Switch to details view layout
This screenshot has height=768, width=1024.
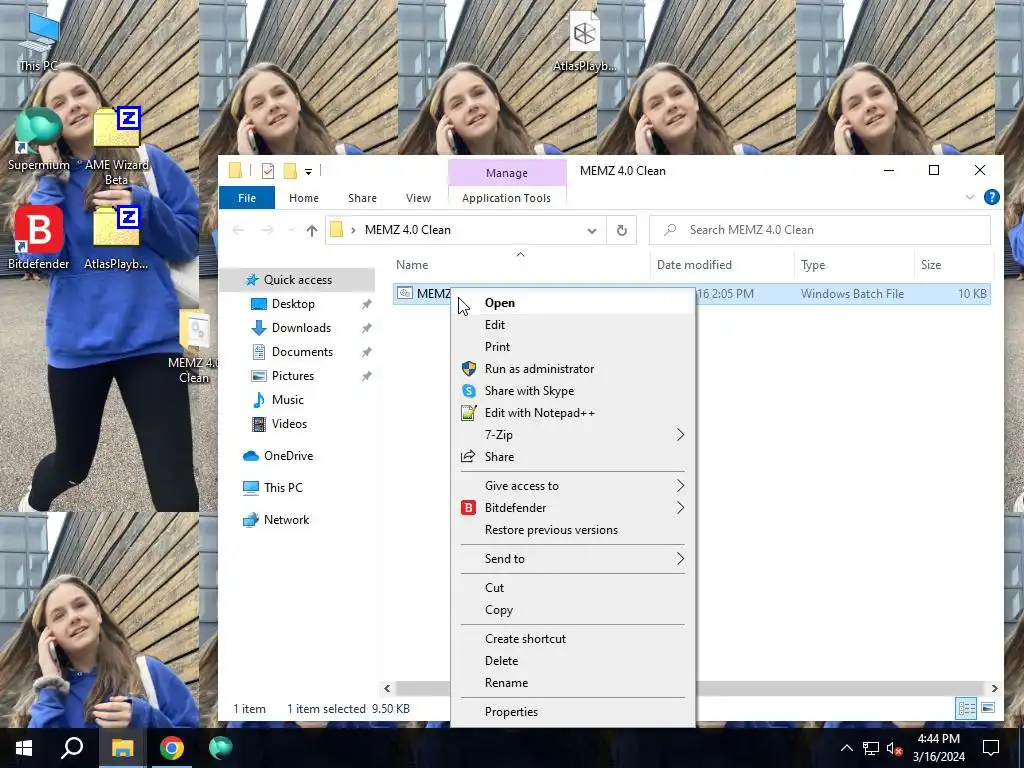(966, 708)
